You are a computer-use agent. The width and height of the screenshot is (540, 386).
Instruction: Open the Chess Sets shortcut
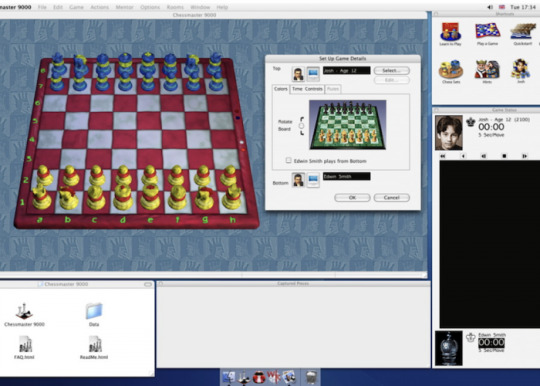tap(451, 69)
